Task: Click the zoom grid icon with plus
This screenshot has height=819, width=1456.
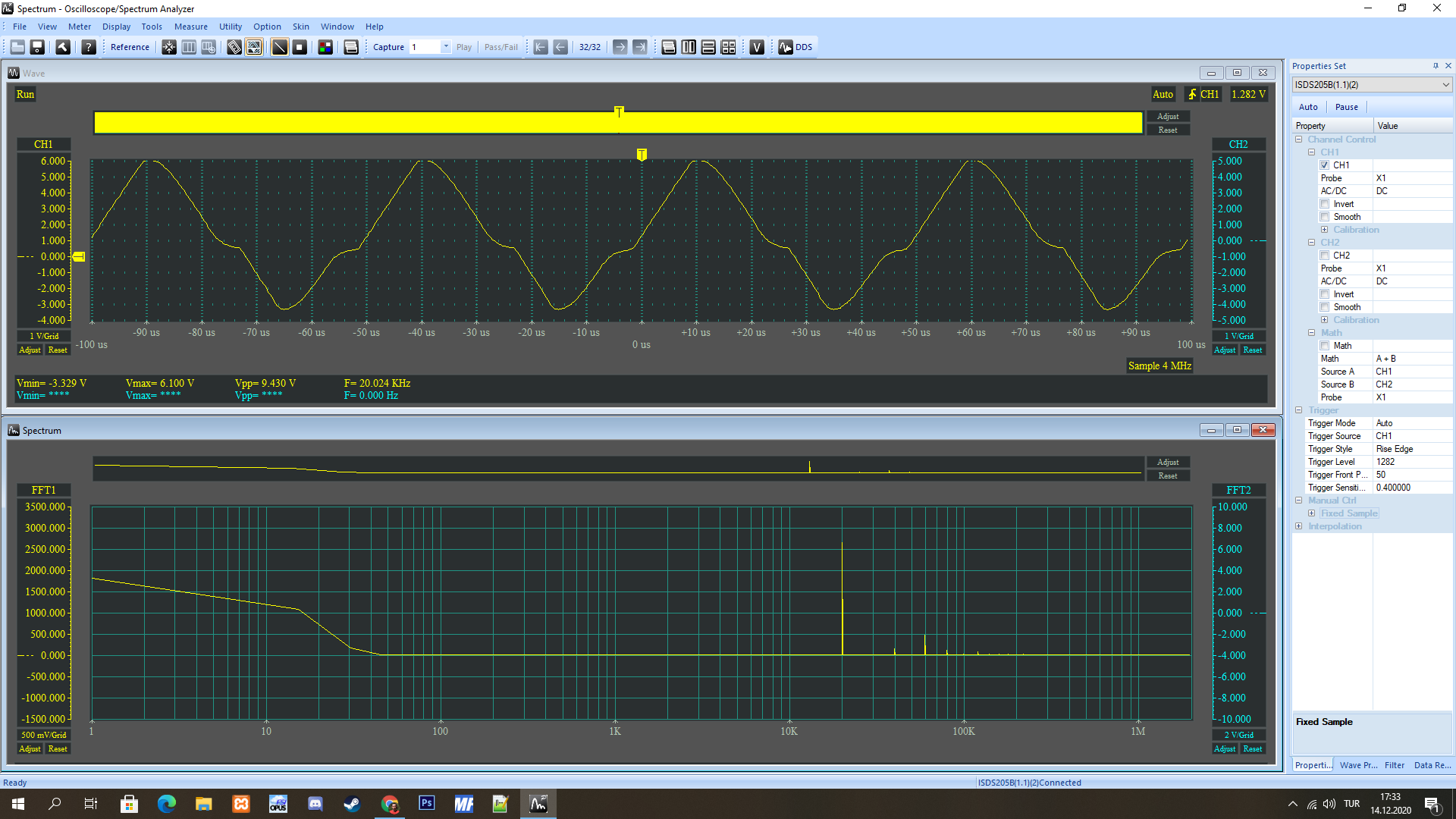Action: (209, 47)
